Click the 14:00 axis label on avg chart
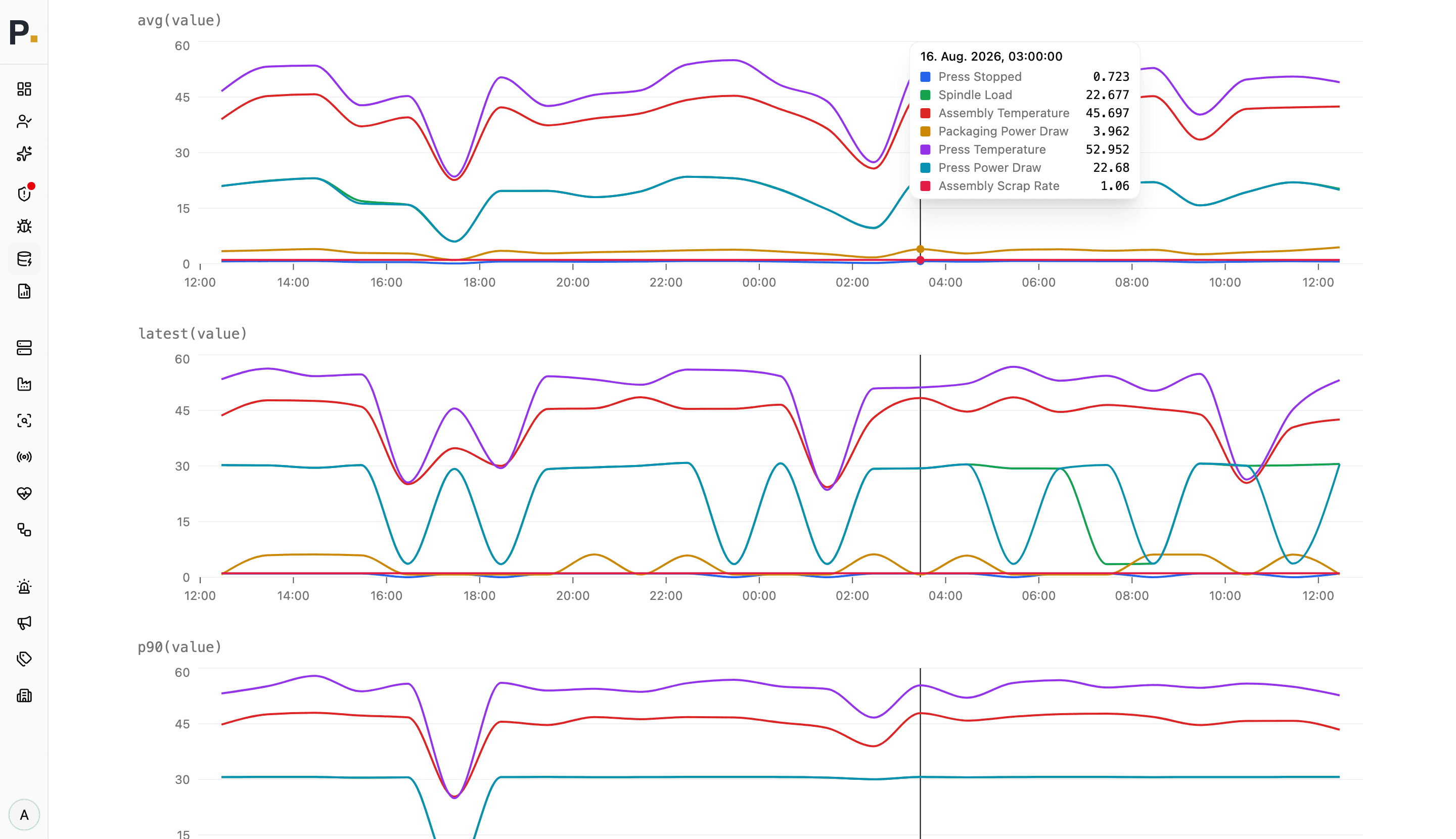 tap(293, 283)
